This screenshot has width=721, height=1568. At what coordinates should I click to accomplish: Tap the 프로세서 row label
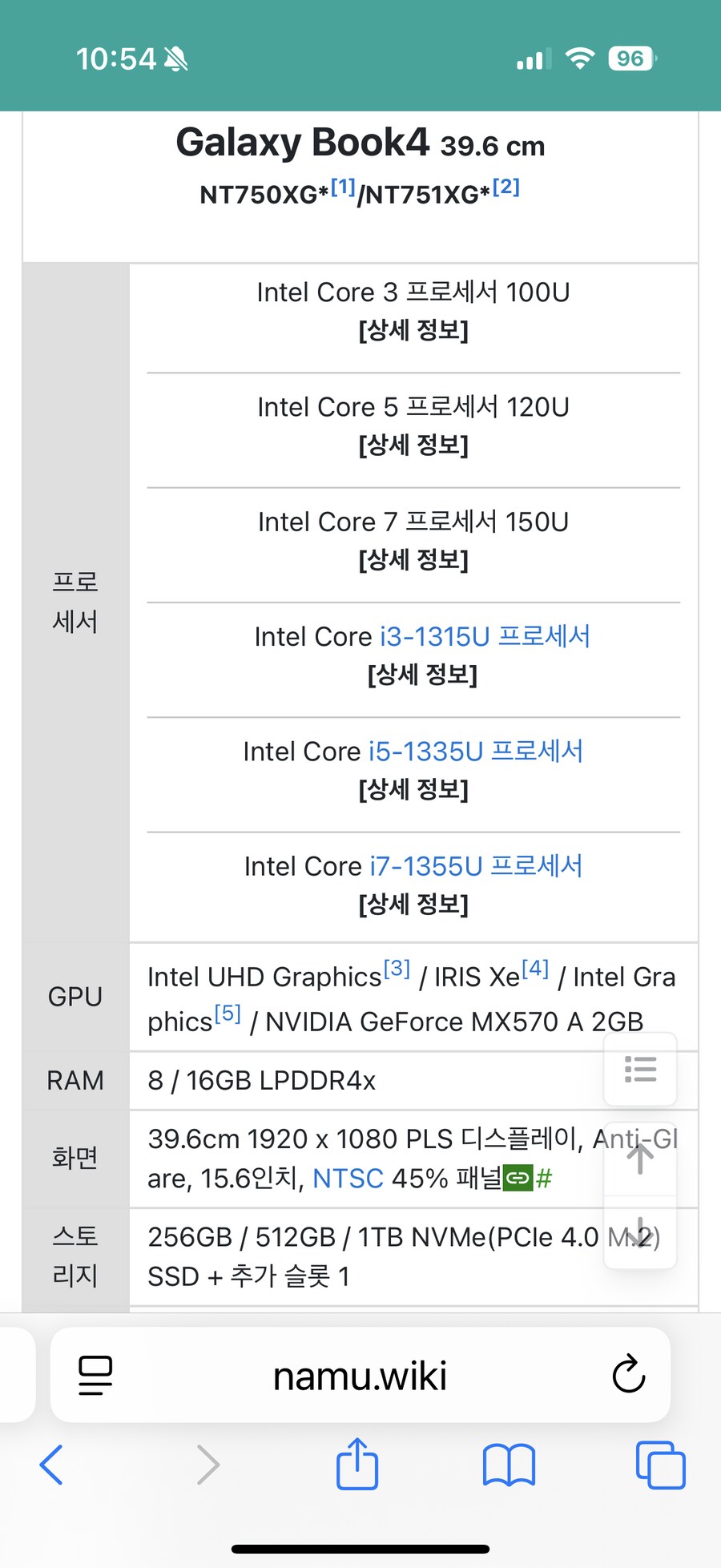coord(75,602)
